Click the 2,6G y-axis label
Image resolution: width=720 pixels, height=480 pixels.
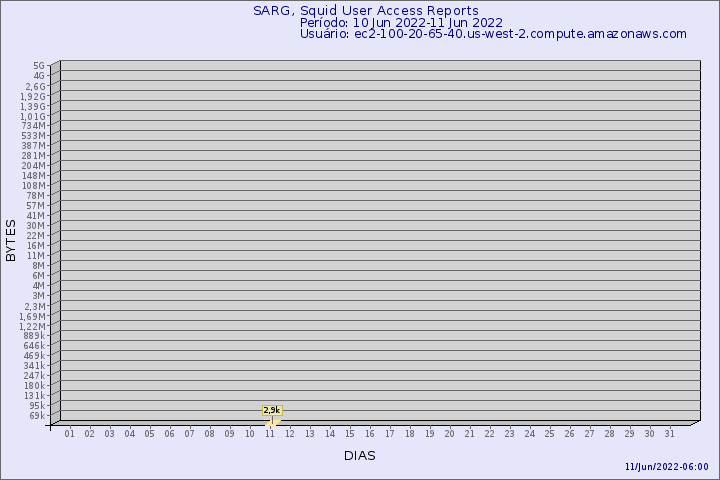[x=35, y=86]
